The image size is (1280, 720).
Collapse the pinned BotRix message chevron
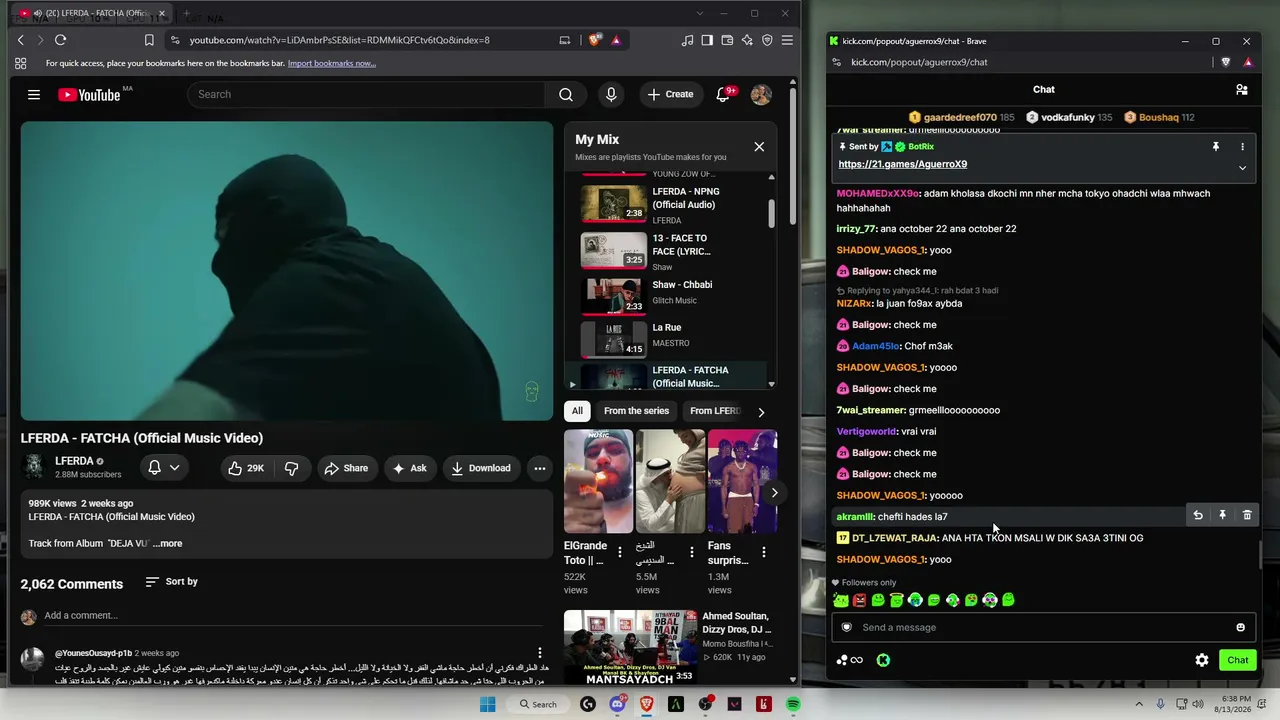click(x=1242, y=168)
